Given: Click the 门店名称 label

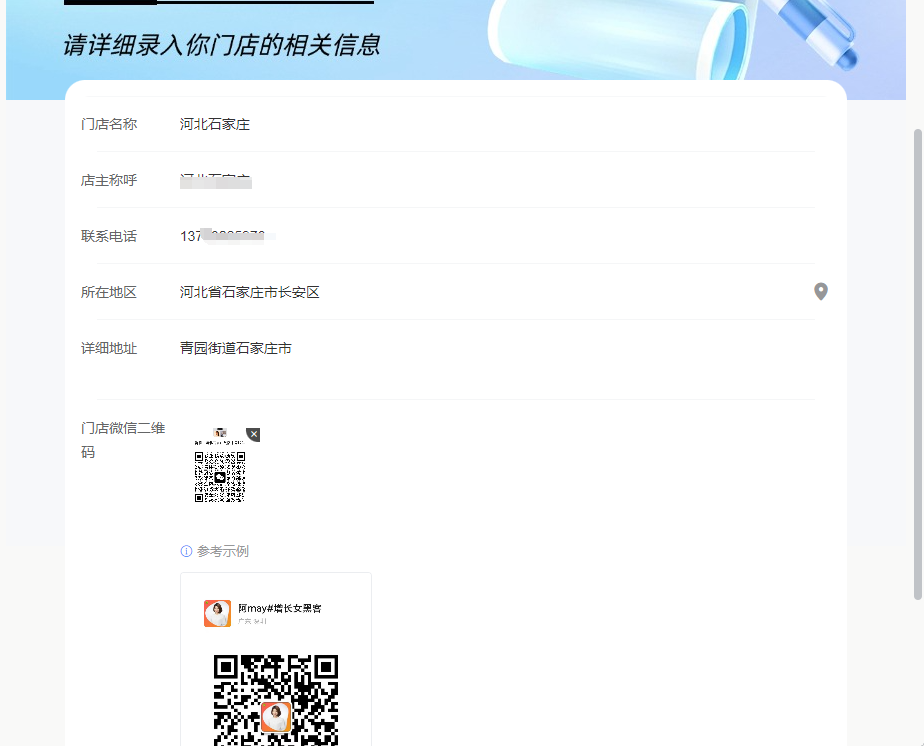Looking at the screenshot, I should (x=109, y=124).
